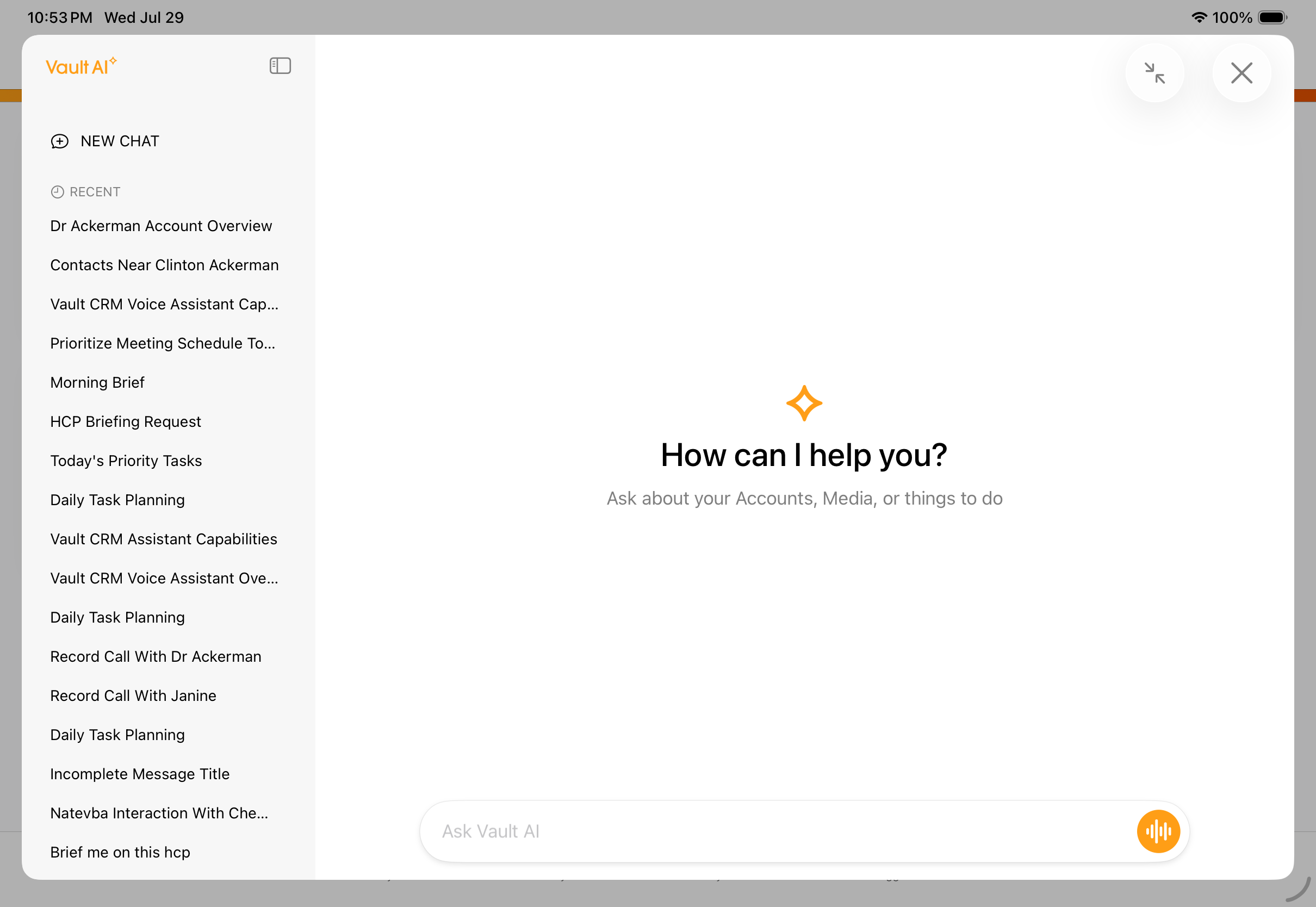The image size is (1316, 907).
Task: Click the RECENT section header
Action: pos(86,192)
